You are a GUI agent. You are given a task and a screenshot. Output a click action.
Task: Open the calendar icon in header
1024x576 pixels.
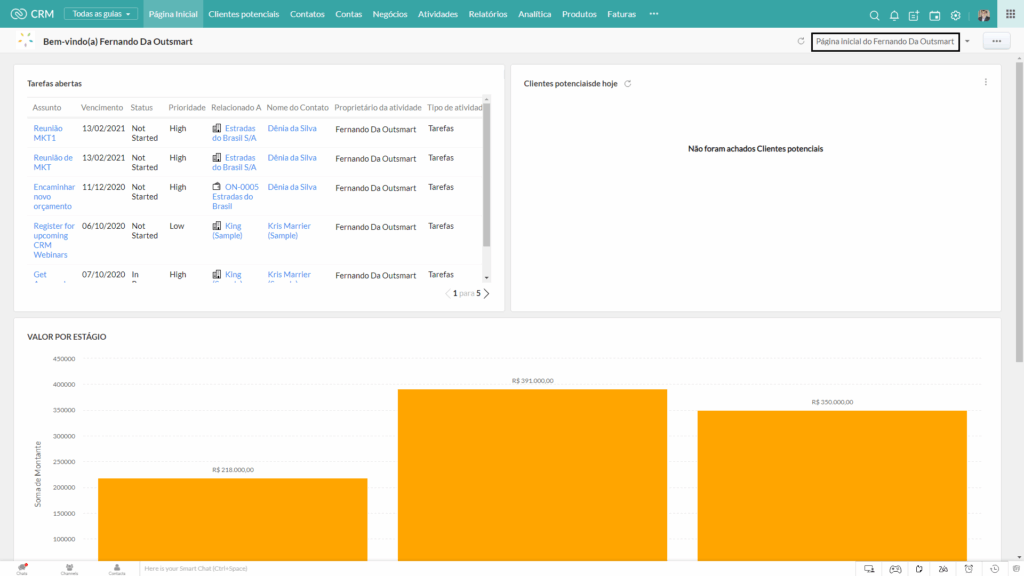pos(935,15)
